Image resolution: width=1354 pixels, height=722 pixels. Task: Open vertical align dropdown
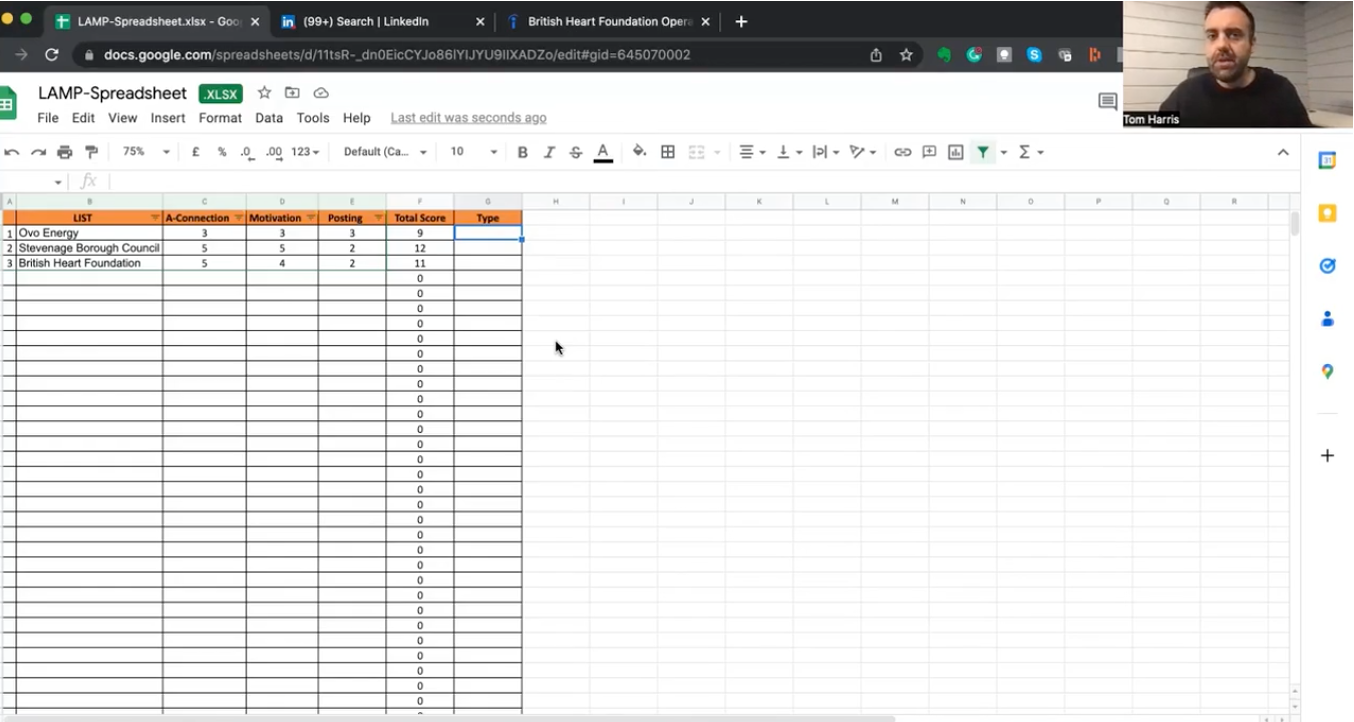[789, 152]
